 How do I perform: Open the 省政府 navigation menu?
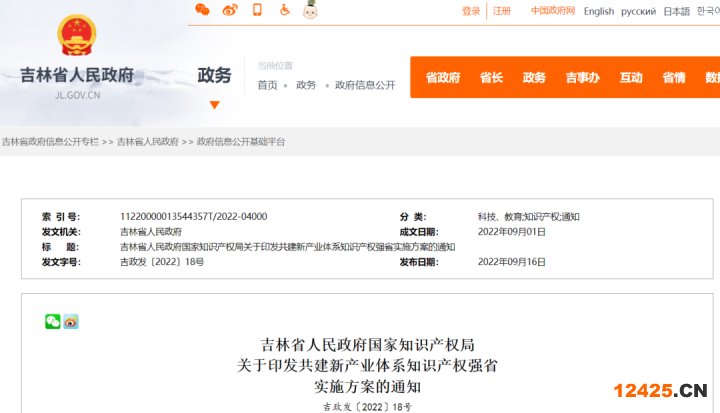(443, 77)
